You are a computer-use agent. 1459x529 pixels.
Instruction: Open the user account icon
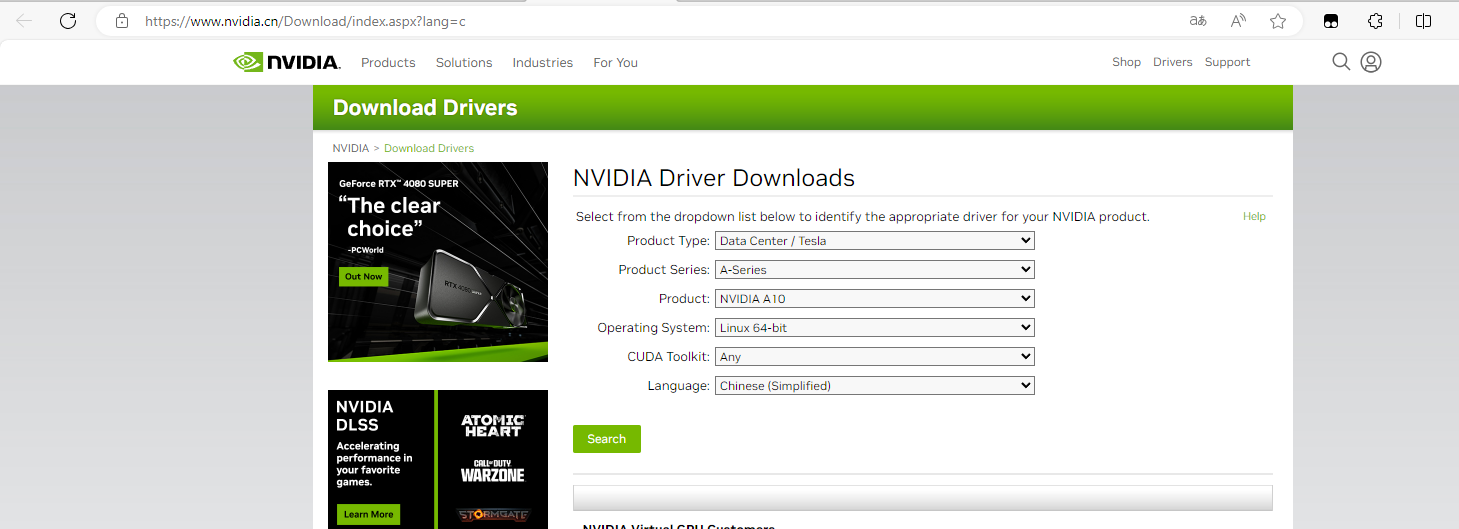tap(1371, 62)
